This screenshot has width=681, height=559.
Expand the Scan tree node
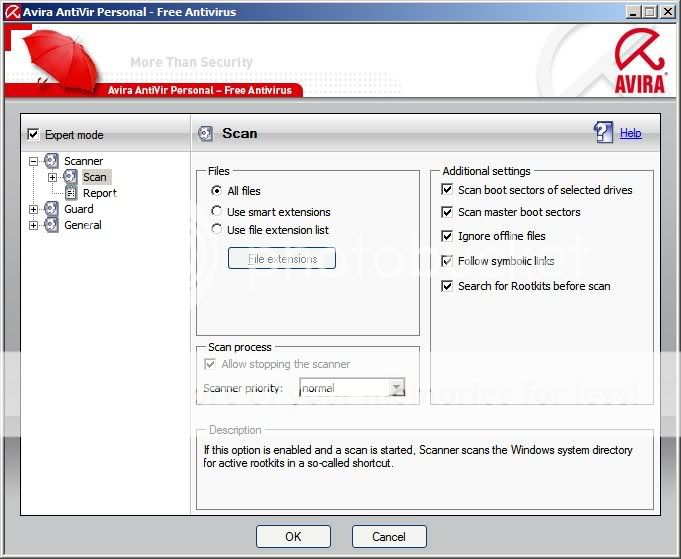52,177
